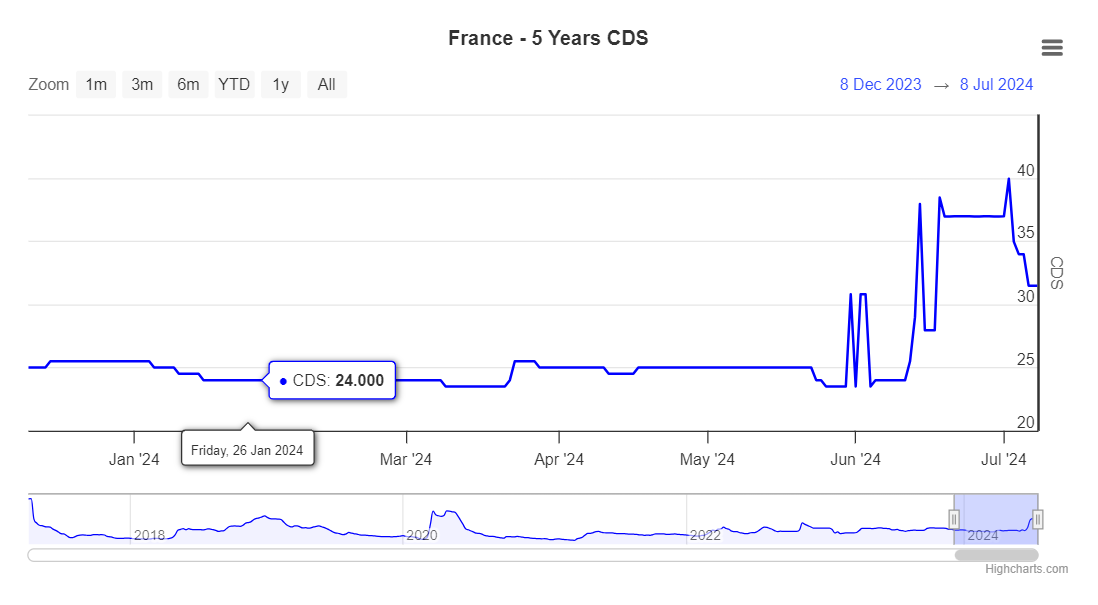Viewport: 1098px width, 605px height.
Task: Click the 2020 area in navigator
Action: pos(421,535)
